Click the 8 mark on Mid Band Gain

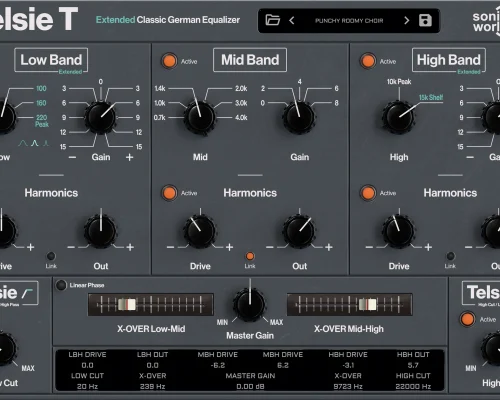click(x=336, y=103)
